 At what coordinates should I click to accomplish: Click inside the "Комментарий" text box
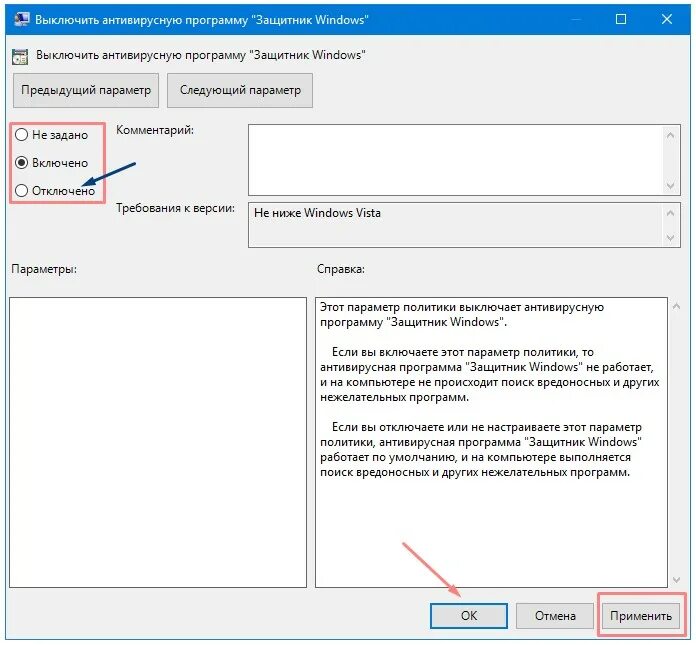[x=455, y=160]
